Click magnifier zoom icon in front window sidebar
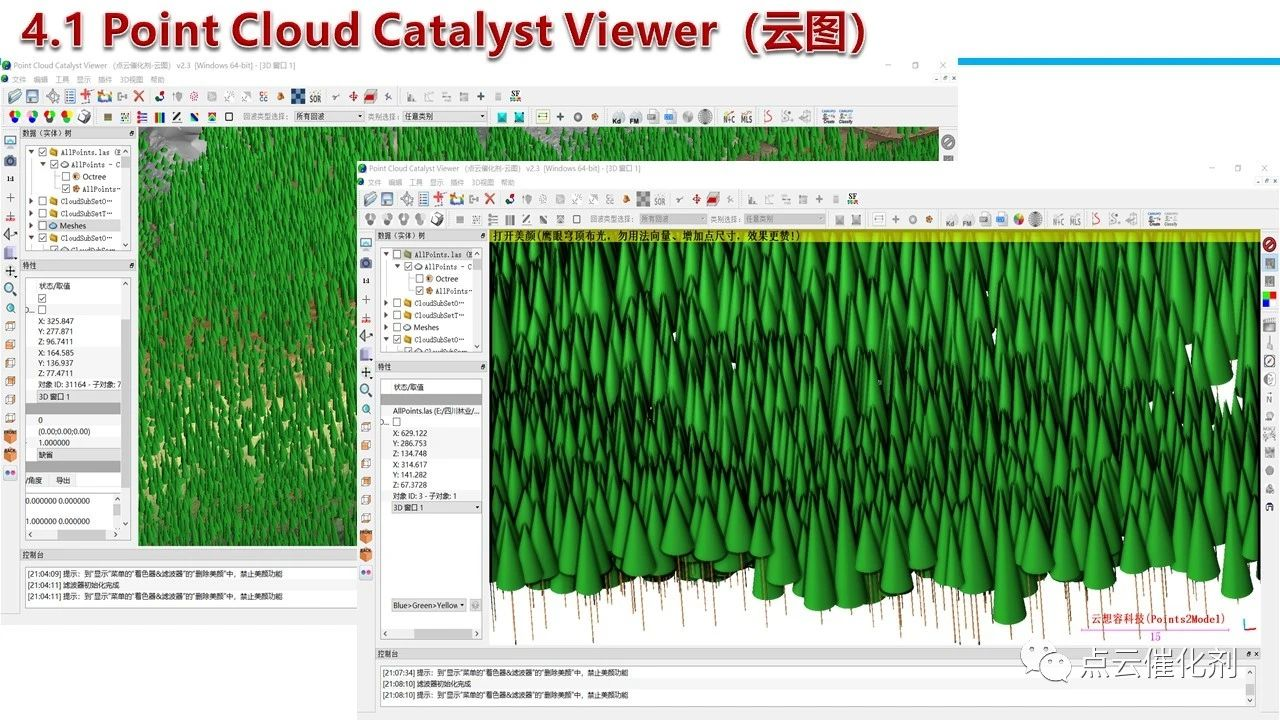 coord(366,390)
